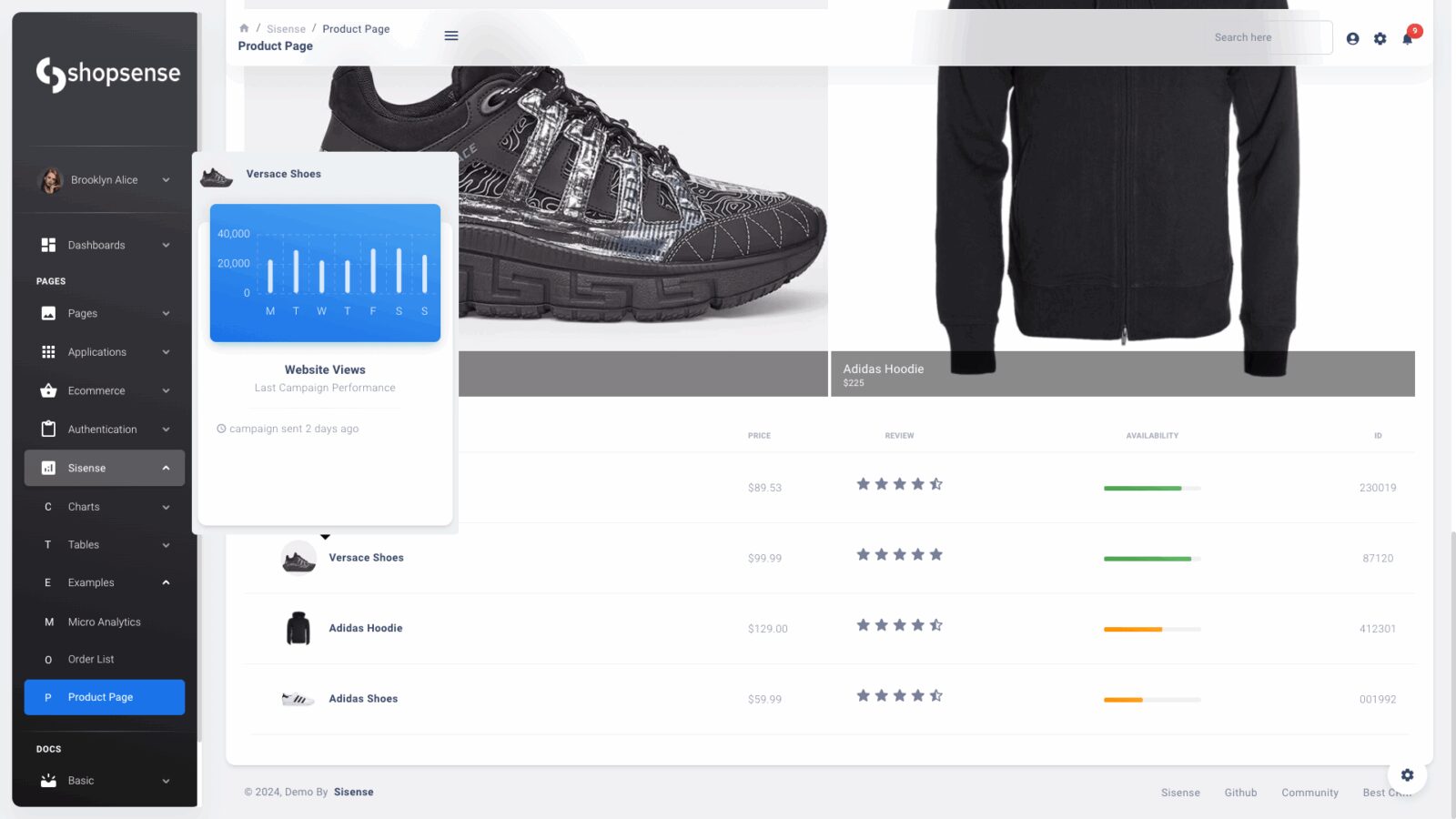Expand the Charts submenu
Screen dimensions: 1456x819
coord(166,507)
